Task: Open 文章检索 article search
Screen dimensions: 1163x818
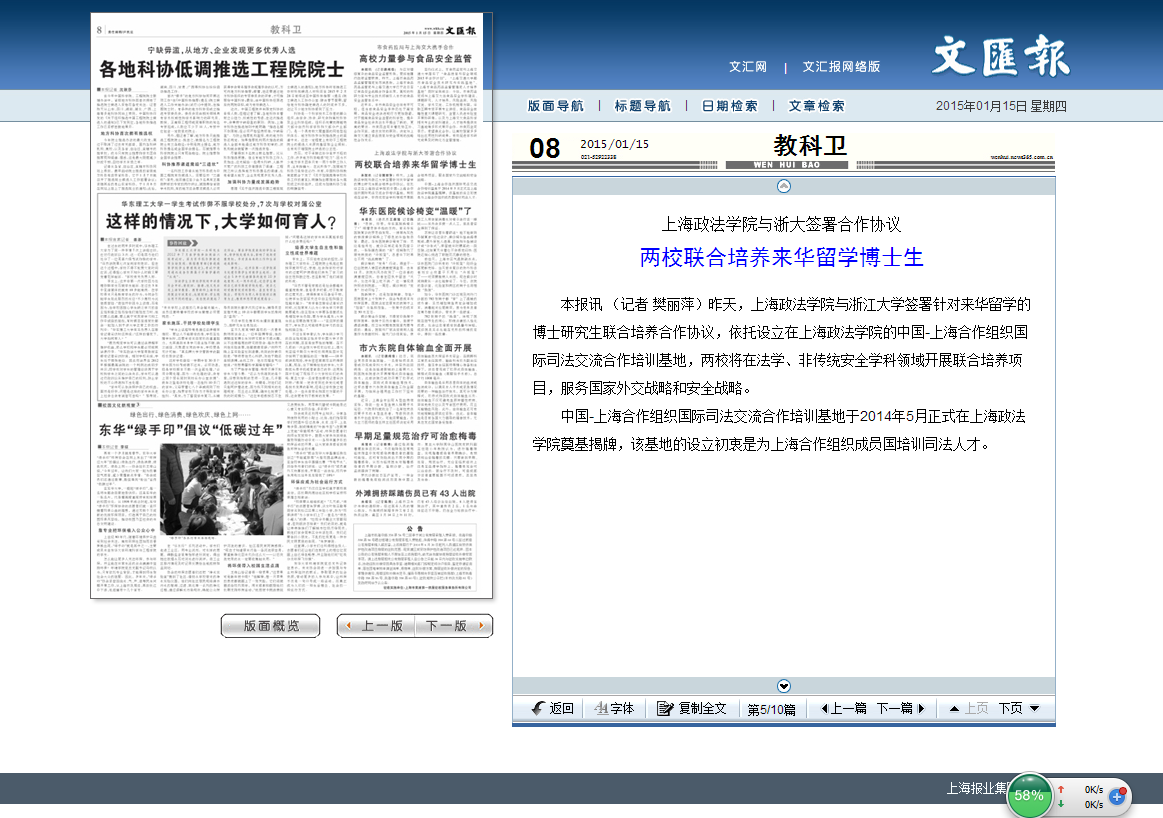Action: (816, 106)
